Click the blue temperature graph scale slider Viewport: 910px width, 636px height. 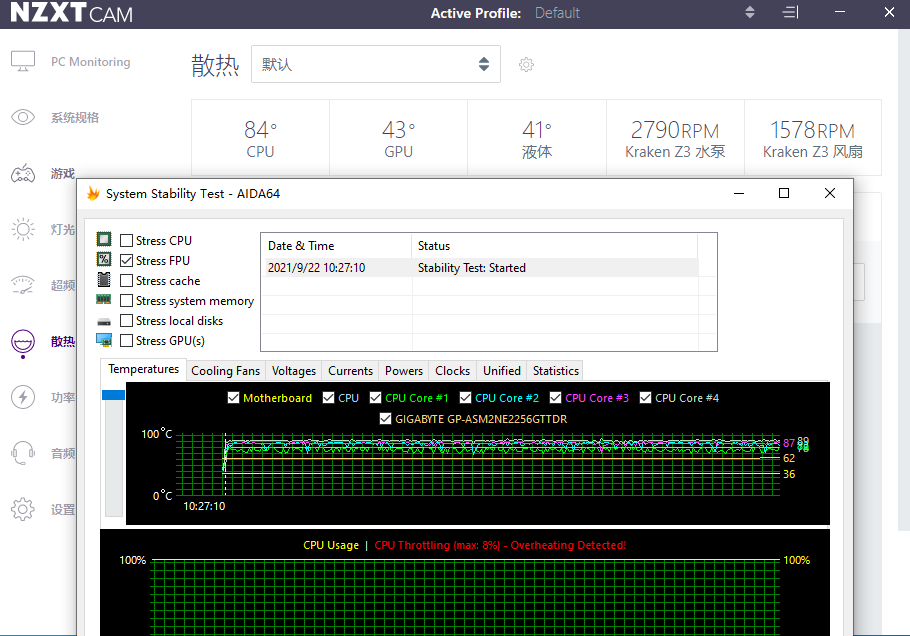click(x=113, y=396)
